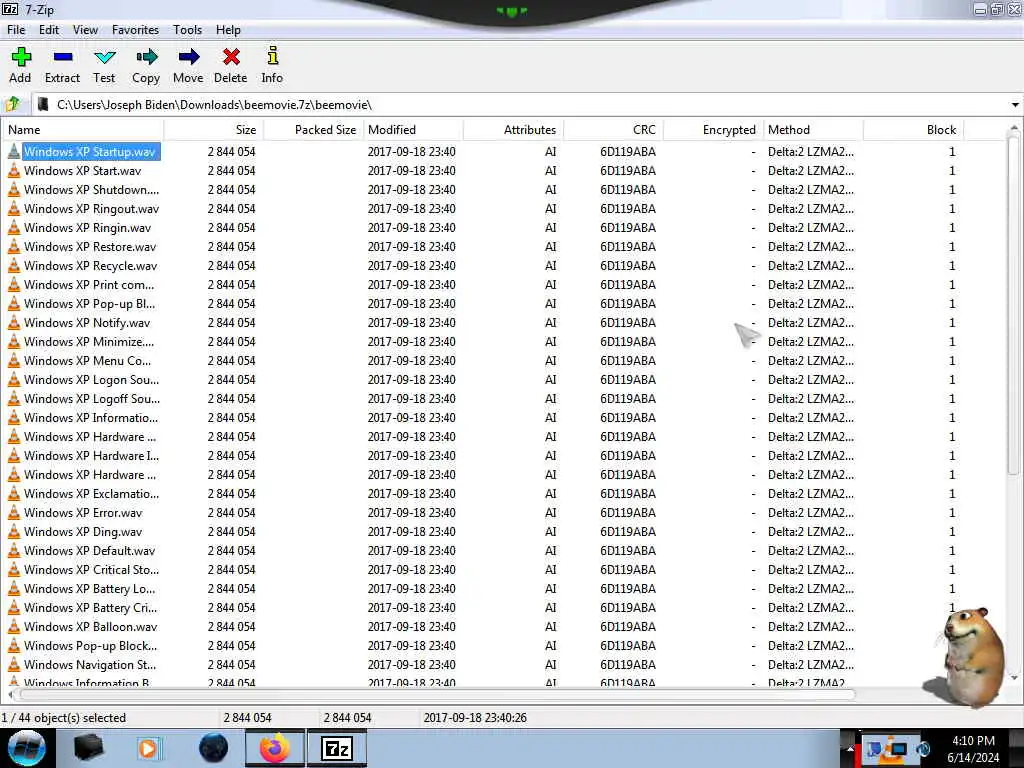Screen dimensions: 1024x768
Task: Select file Windows XP Minimize
Action: [x=89, y=341]
